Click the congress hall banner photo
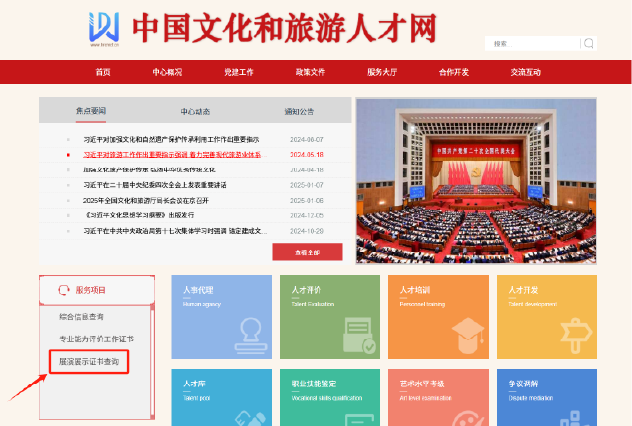The width and height of the screenshot is (632, 426). (476, 181)
